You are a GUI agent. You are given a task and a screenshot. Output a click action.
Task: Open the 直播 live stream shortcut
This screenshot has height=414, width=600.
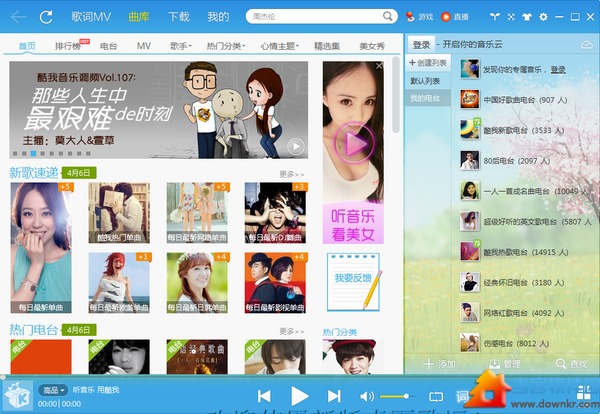tap(455, 17)
